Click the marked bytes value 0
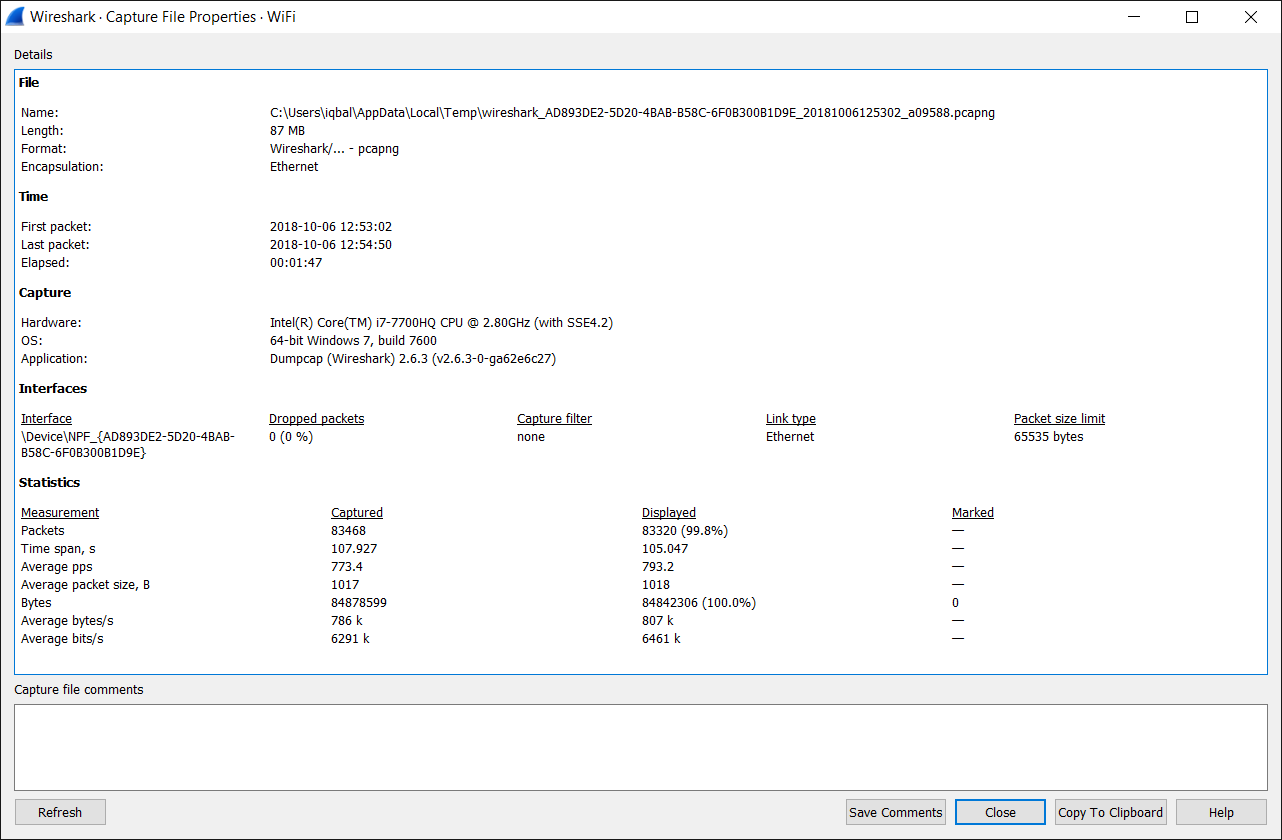The image size is (1282, 840). [x=955, y=603]
